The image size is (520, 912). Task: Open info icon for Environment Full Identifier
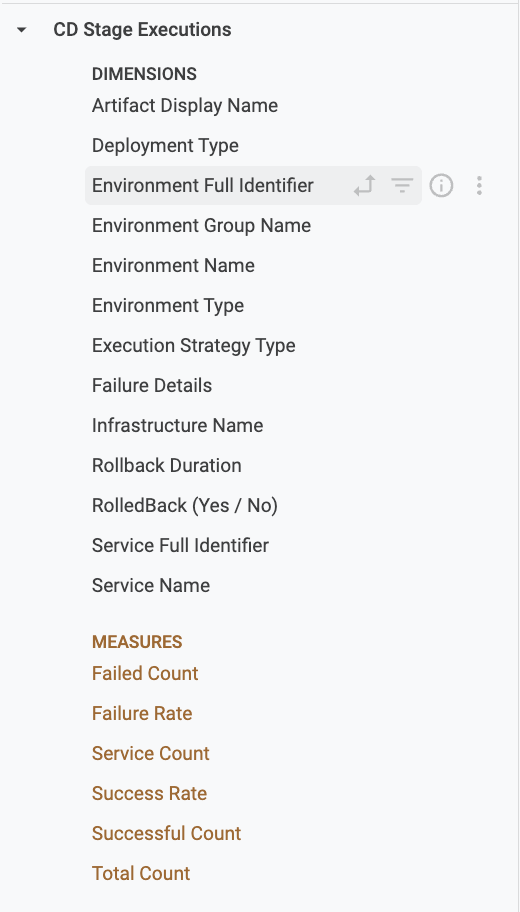[441, 186]
